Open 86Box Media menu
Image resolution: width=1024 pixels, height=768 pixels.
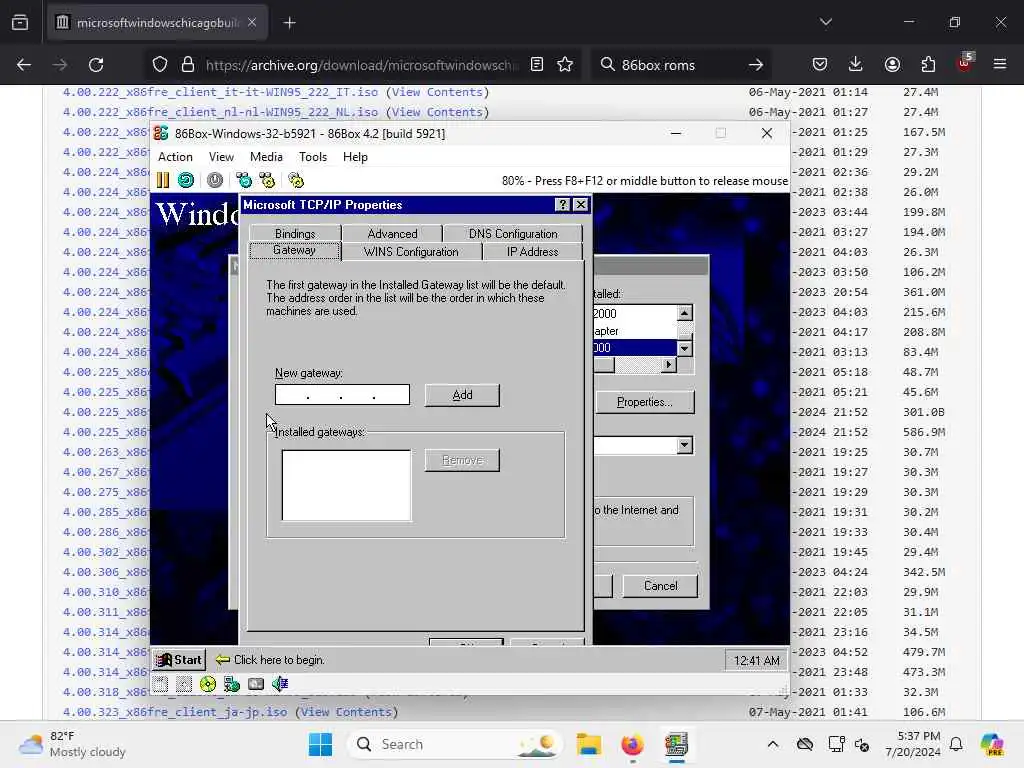[x=266, y=157]
